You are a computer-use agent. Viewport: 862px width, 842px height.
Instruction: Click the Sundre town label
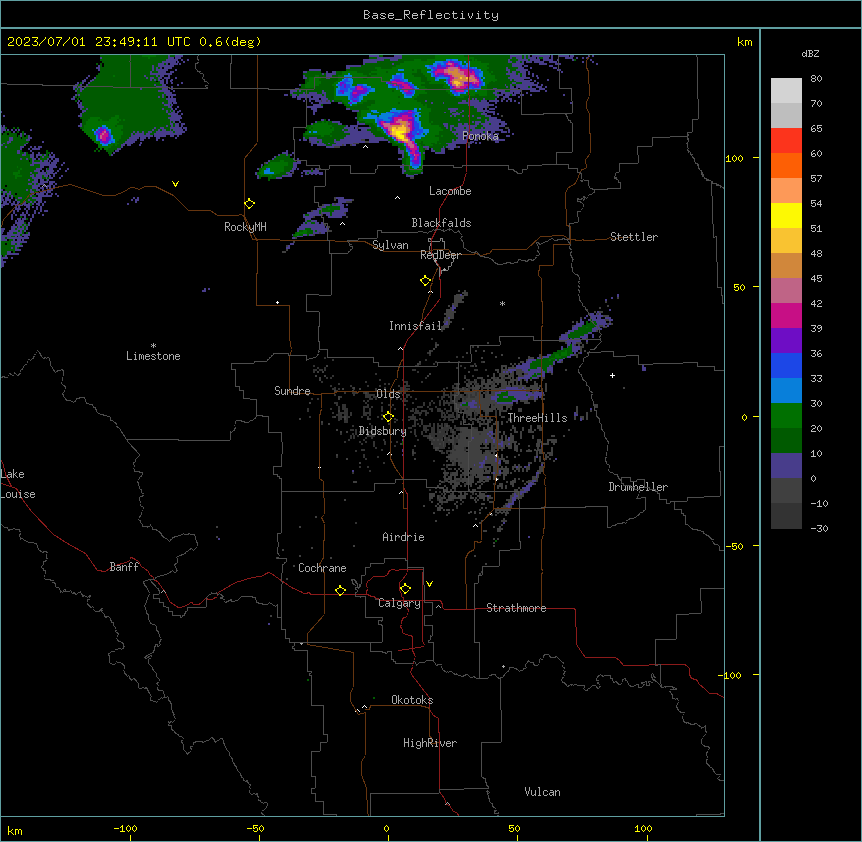(292, 391)
